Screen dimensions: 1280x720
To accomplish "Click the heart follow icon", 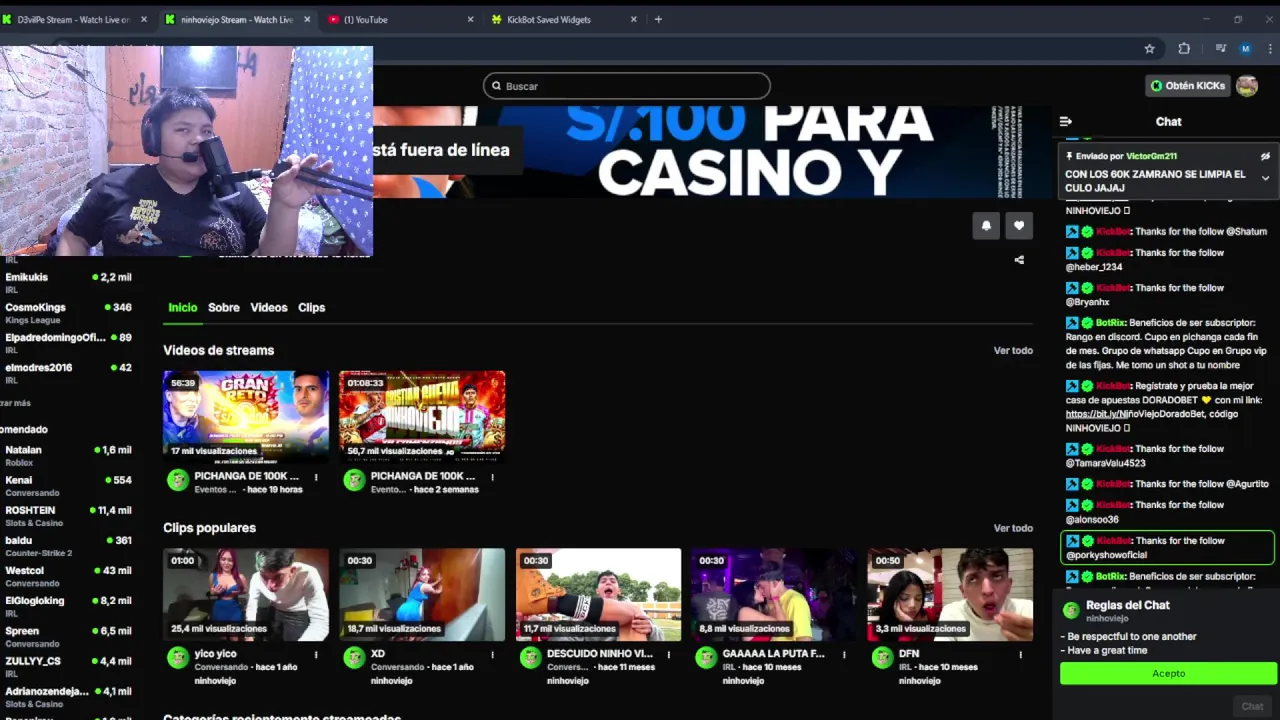I will click(1019, 225).
